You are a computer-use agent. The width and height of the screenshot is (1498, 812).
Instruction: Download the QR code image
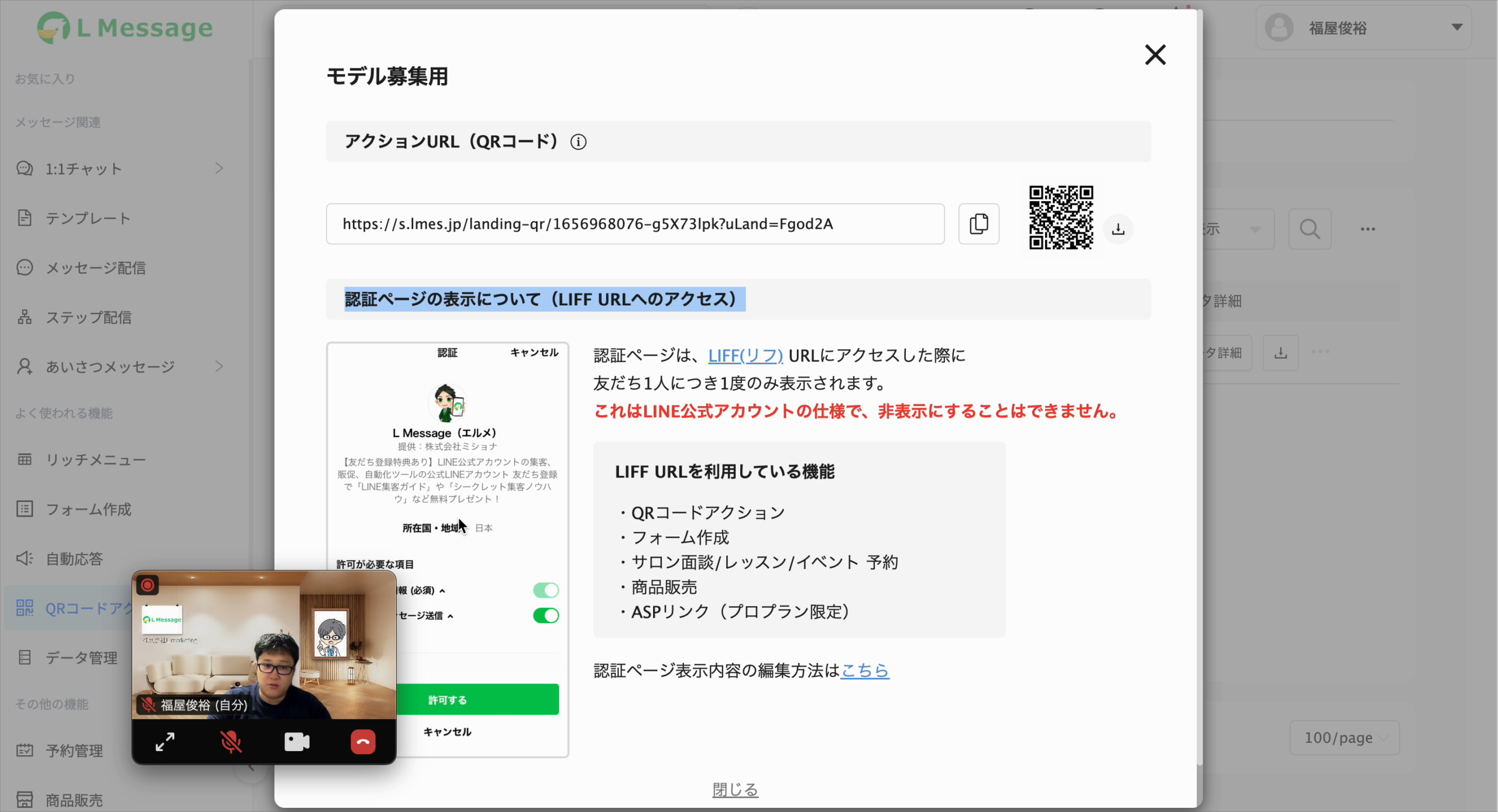pos(1118,229)
